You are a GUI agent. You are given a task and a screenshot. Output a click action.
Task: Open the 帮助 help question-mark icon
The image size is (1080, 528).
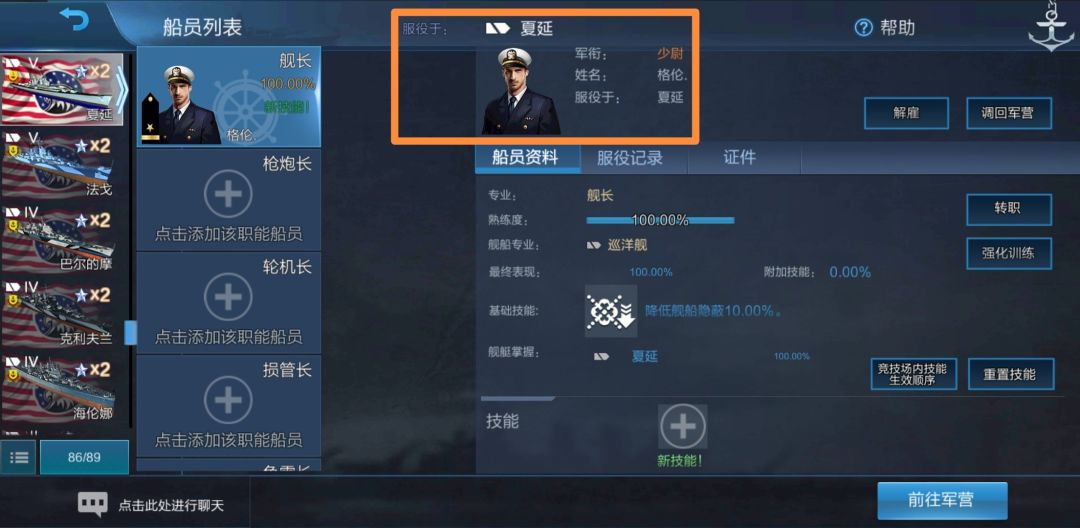pos(863,28)
